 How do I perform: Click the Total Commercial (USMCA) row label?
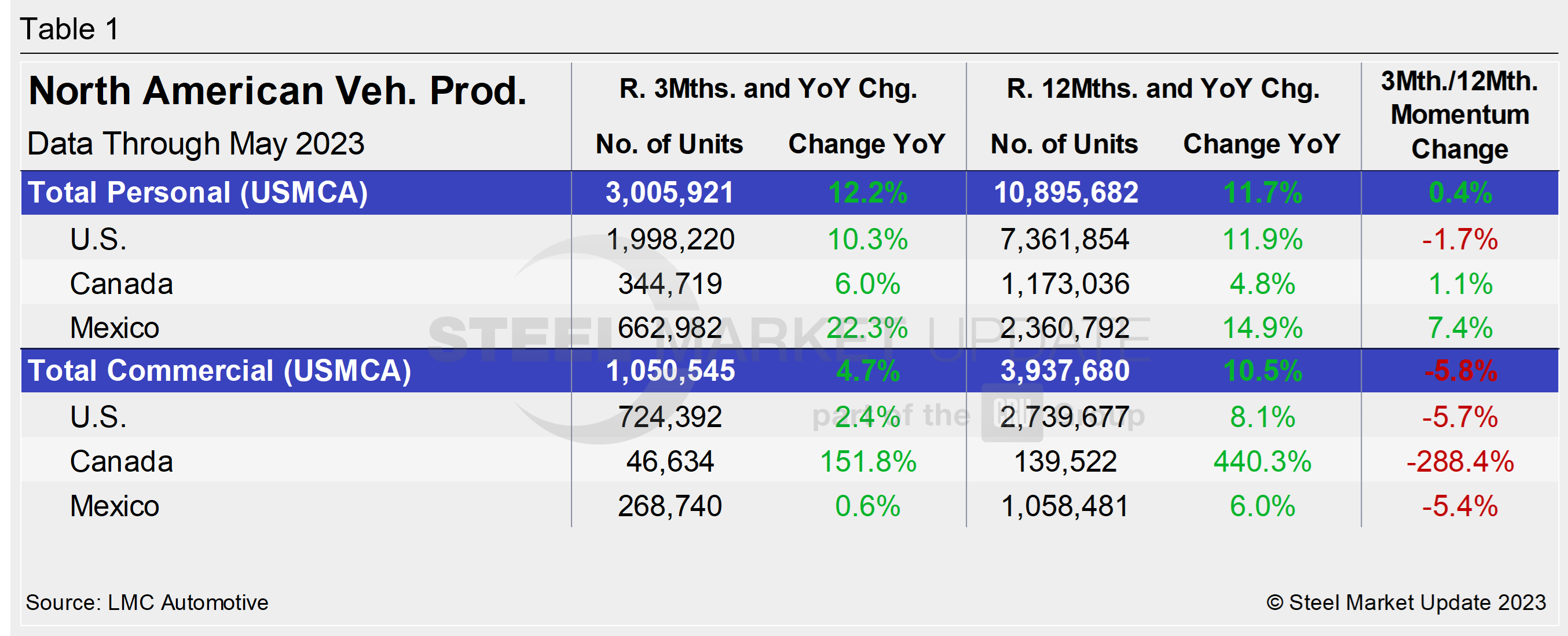click(219, 370)
